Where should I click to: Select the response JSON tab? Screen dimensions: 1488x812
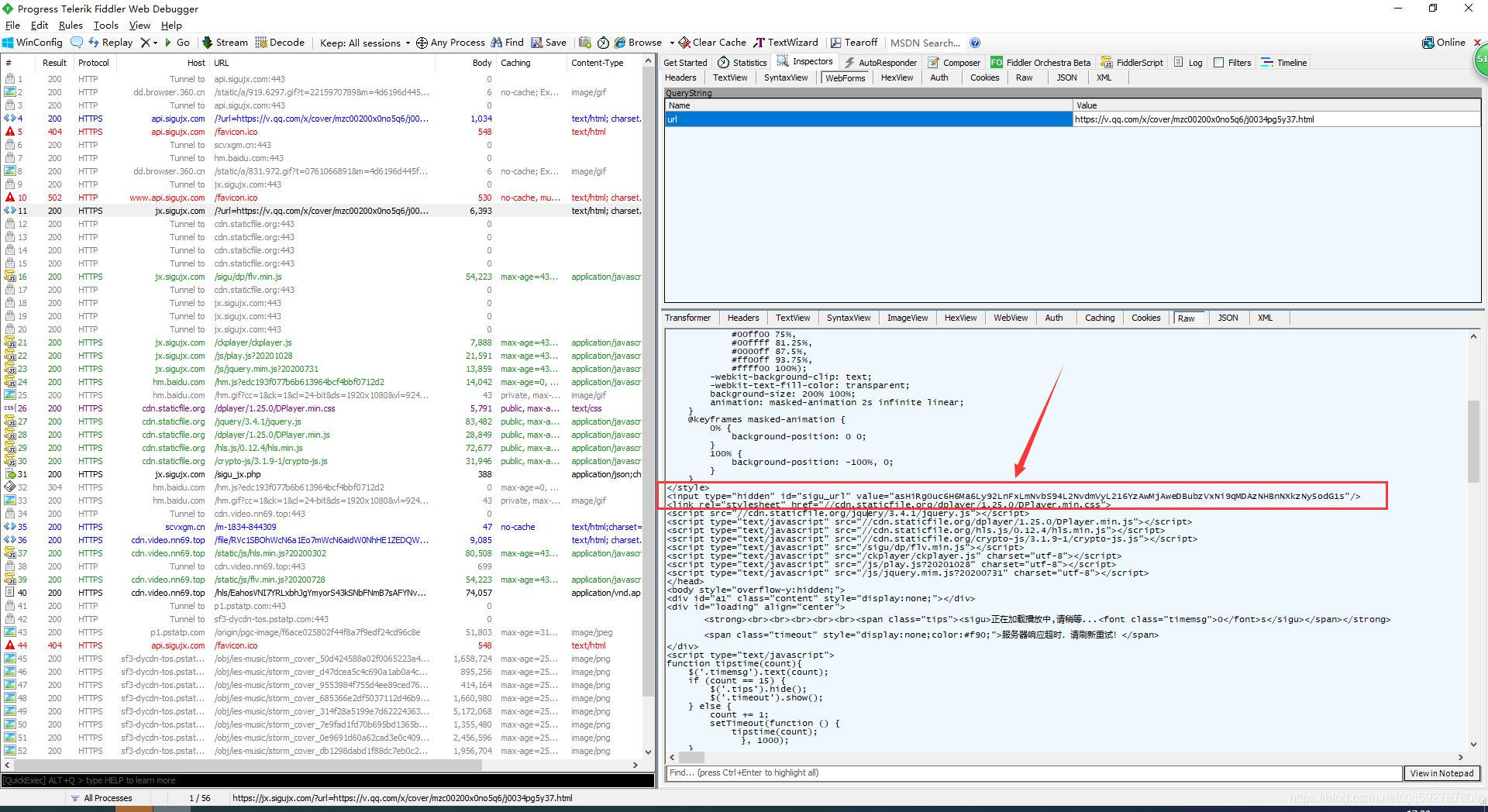coord(1228,318)
